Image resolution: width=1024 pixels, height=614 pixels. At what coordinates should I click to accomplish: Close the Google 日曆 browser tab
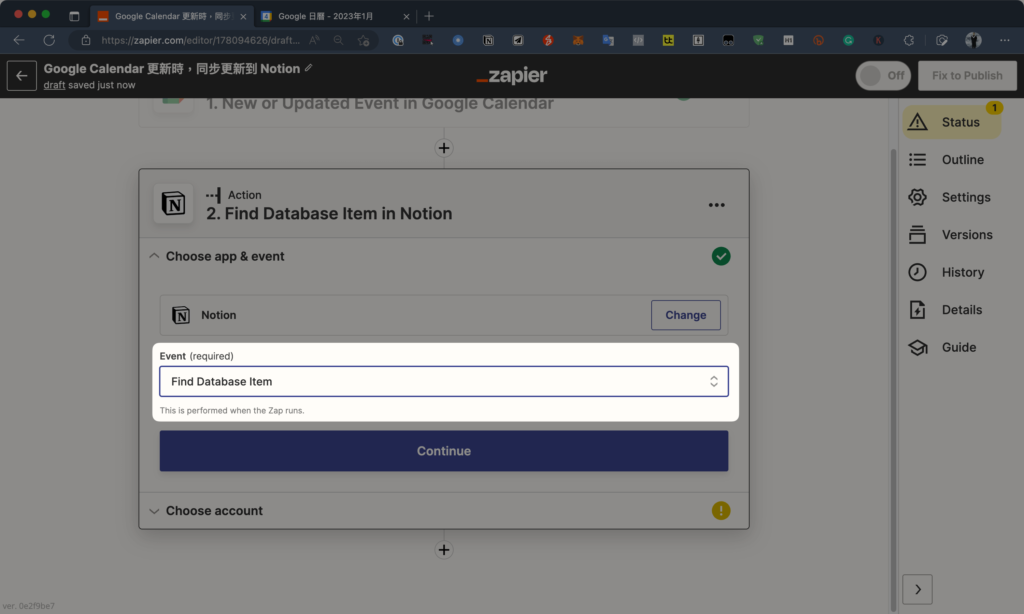click(x=406, y=16)
